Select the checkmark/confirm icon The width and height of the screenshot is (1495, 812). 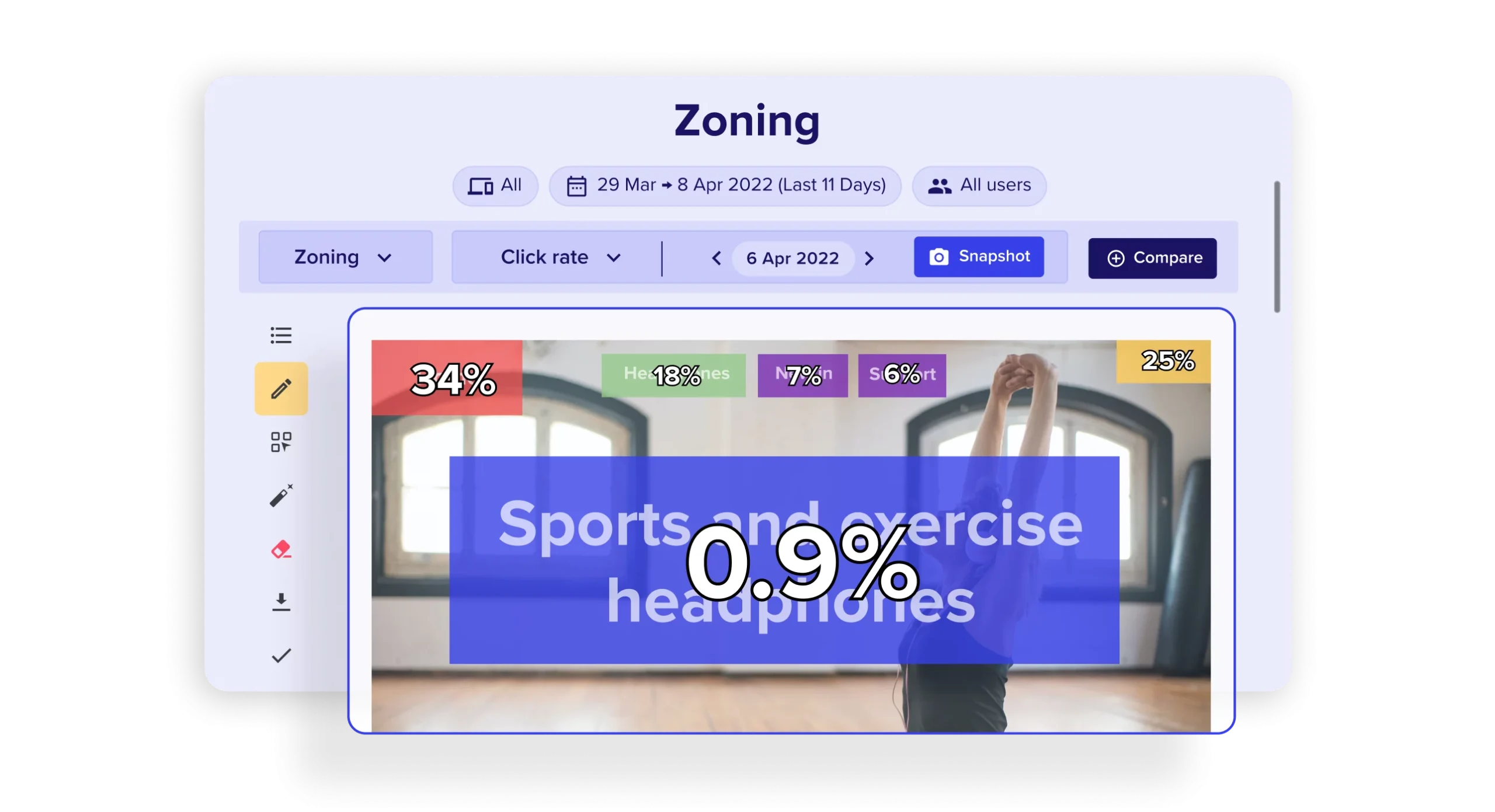click(282, 656)
